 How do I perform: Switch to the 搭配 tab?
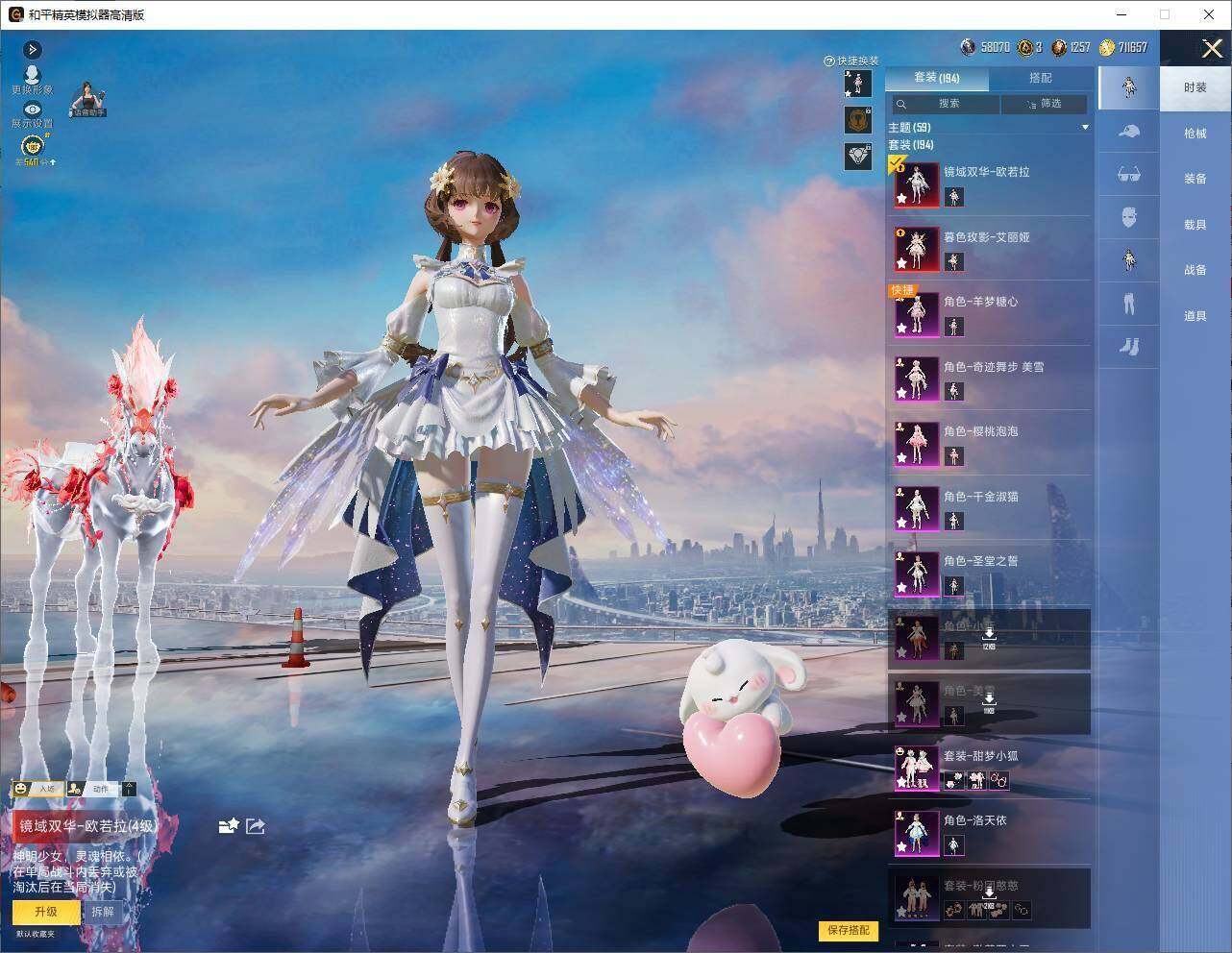pyautogui.click(x=1041, y=78)
